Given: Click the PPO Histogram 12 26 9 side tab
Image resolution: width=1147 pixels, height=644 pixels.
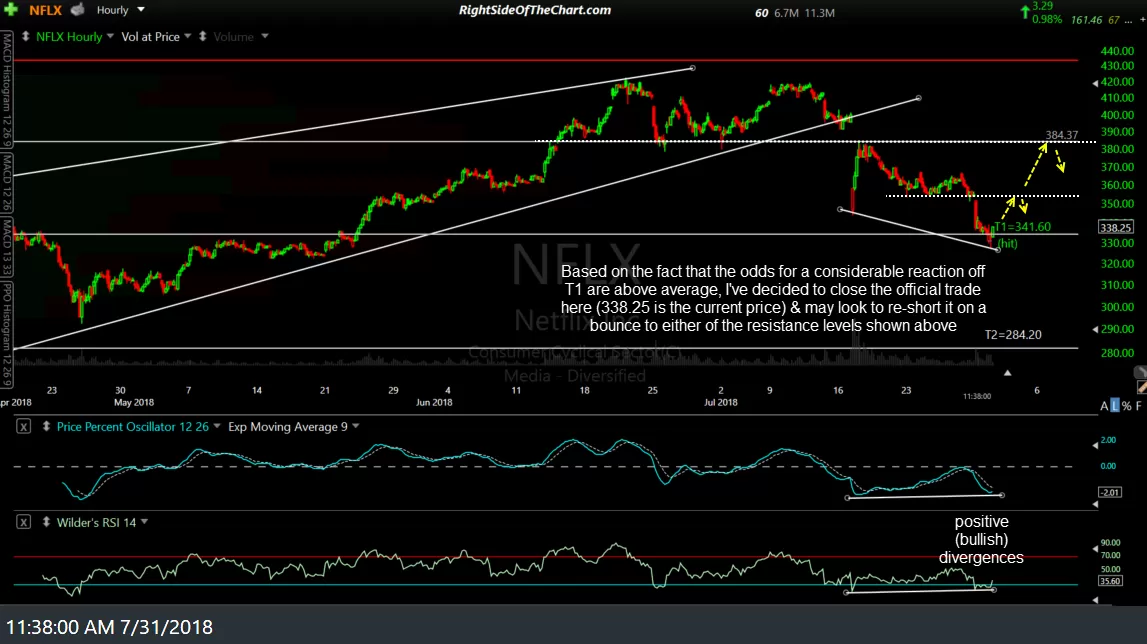Looking at the screenshot, I should click(7, 335).
